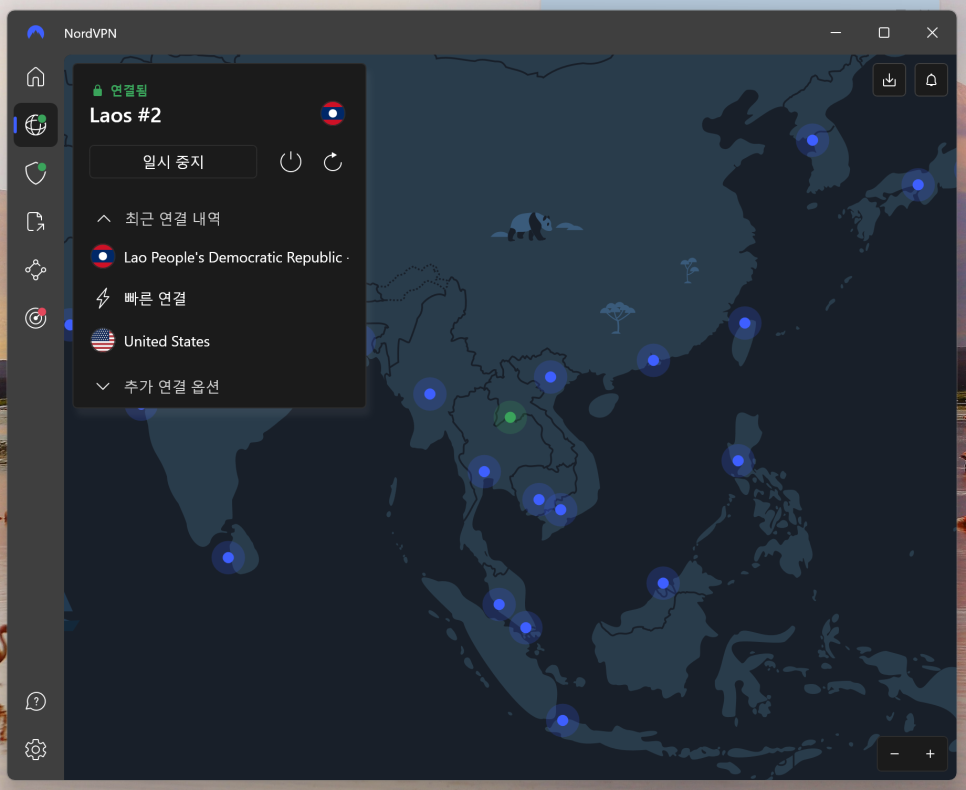The height and width of the screenshot is (790, 966).
Task: Select the globe VPN map icon
Action: [x=36, y=125]
